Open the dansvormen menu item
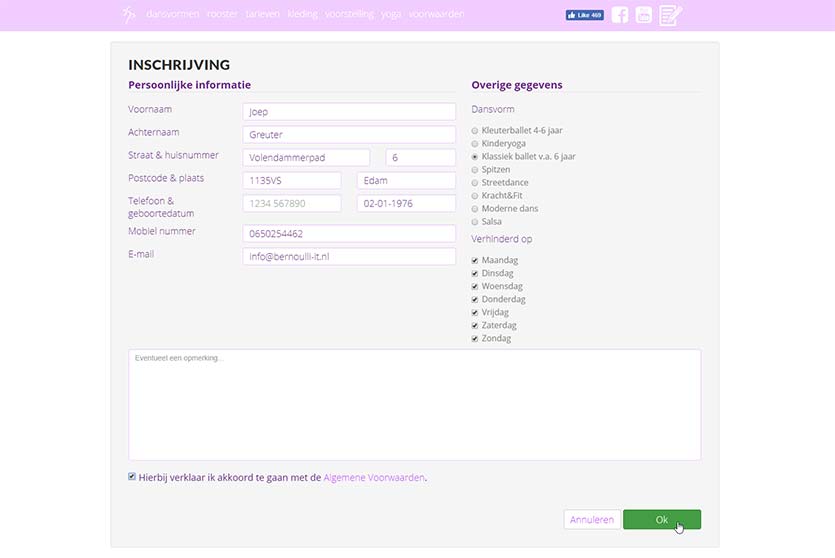The height and width of the screenshot is (558, 835). tap(172, 15)
